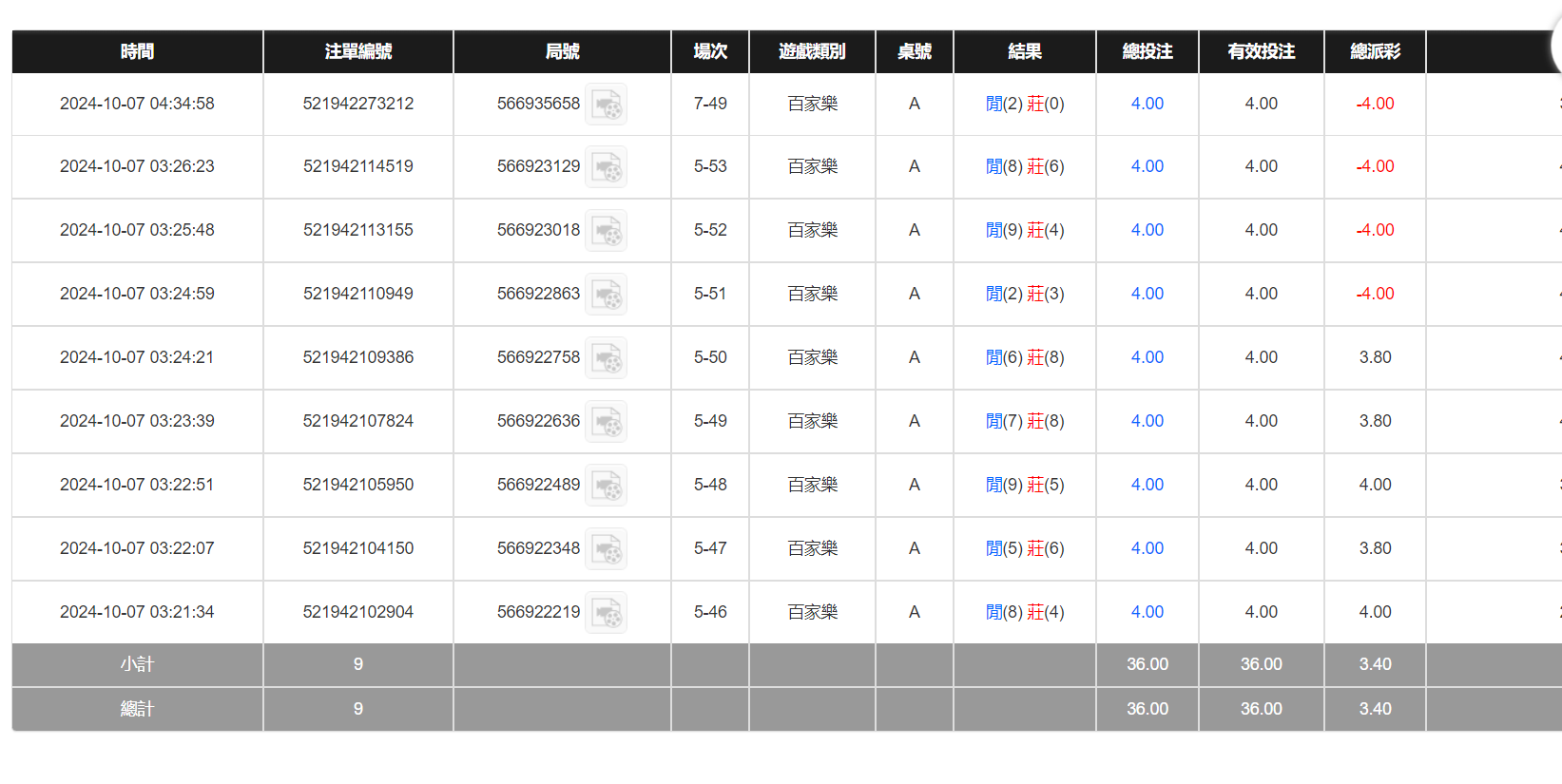Click blue 4.00 bet amount in 5-50 row
Screen dimensions: 1562x784
point(1147,357)
